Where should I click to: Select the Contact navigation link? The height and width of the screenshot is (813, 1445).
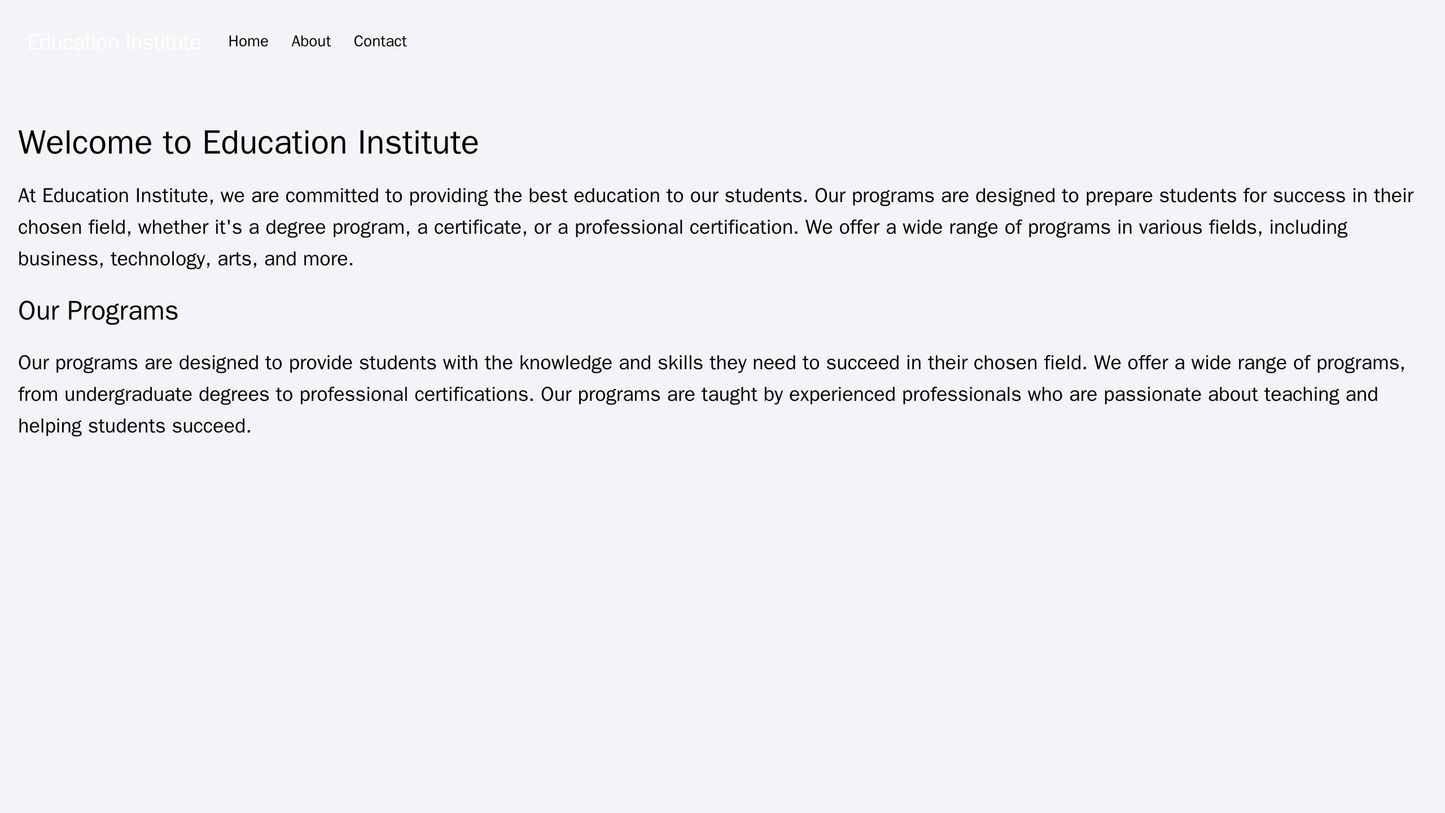point(380,41)
